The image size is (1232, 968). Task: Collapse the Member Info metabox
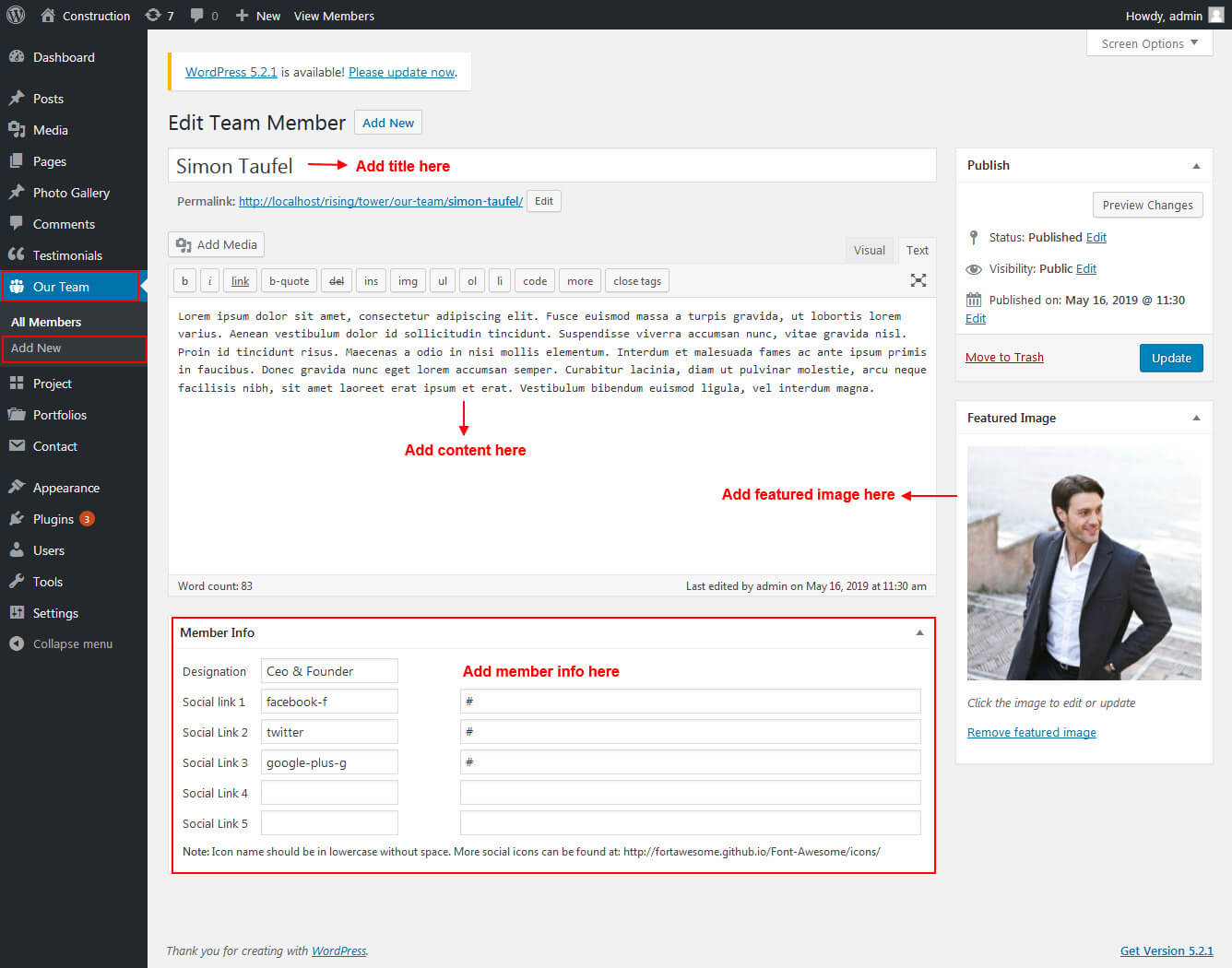click(x=918, y=632)
